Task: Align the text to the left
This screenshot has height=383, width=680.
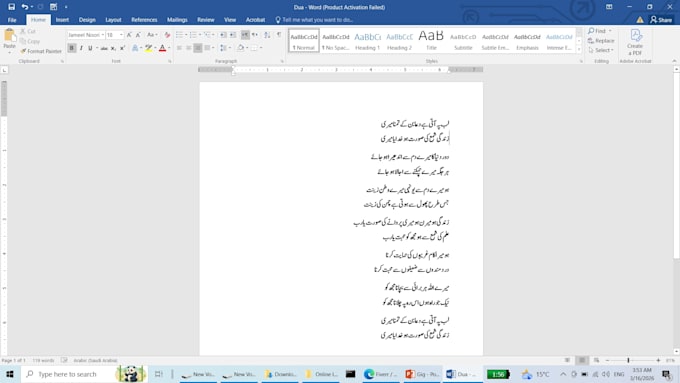Action: [x=180, y=48]
